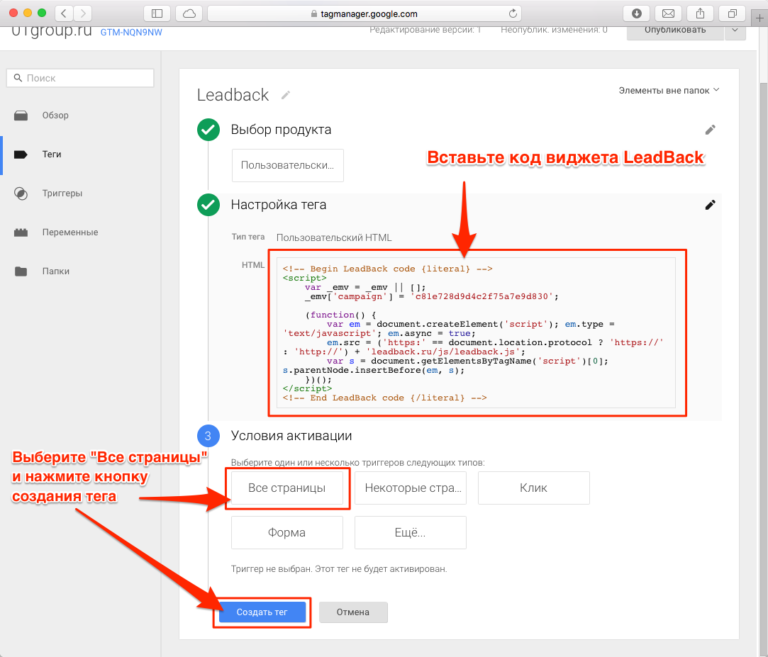The image size is (768, 657).
Task: Reload the Tag Manager page
Action: [512, 13]
